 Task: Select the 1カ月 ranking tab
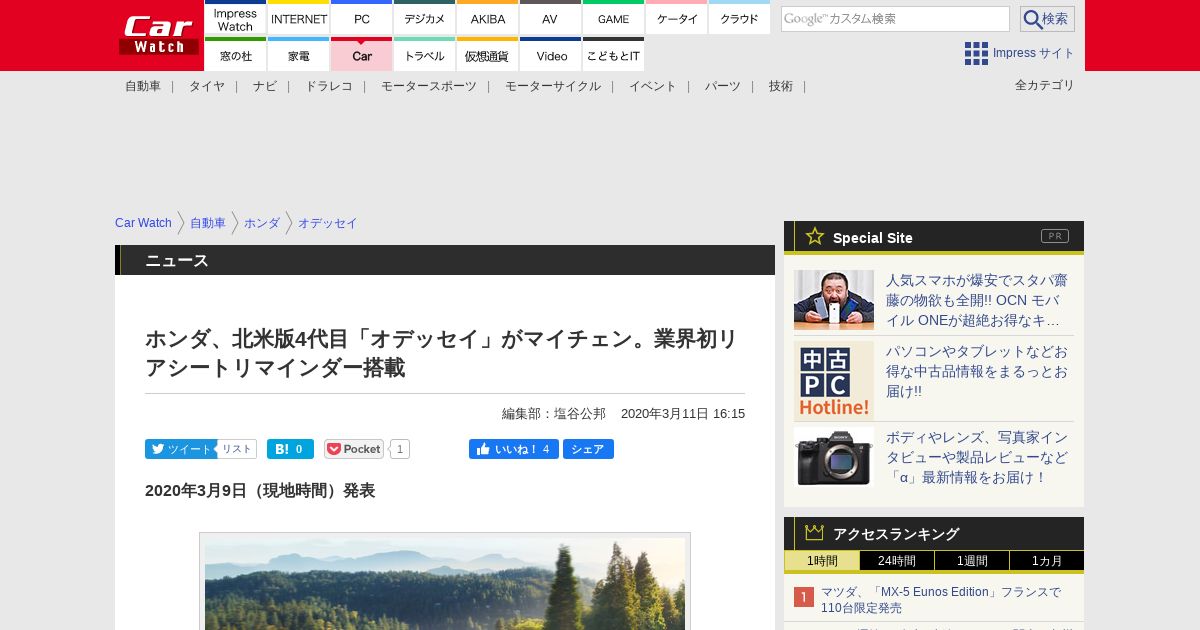pyautogui.click(x=1047, y=561)
